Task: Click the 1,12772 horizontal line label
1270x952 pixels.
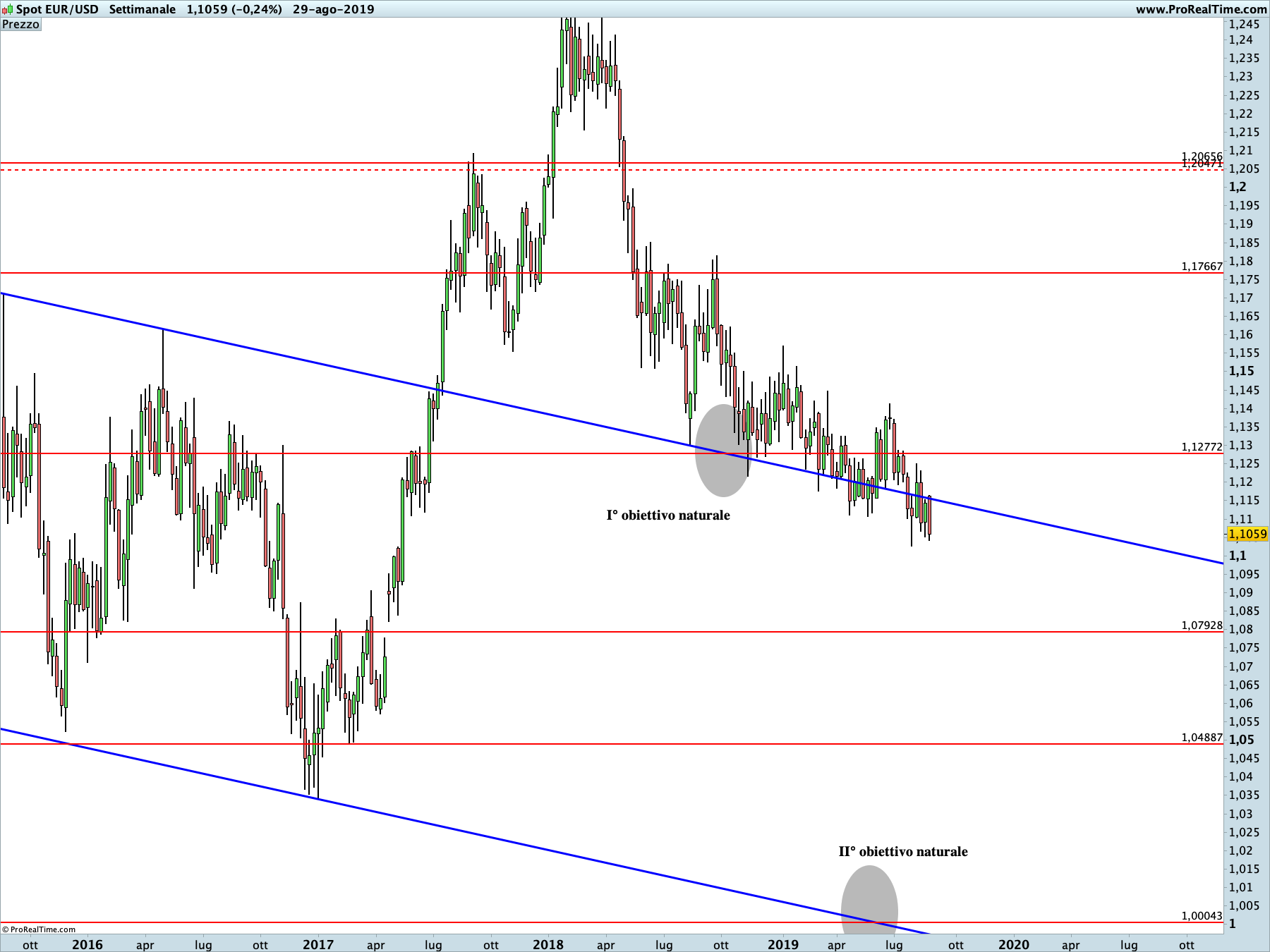Action: click(1202, 447)
